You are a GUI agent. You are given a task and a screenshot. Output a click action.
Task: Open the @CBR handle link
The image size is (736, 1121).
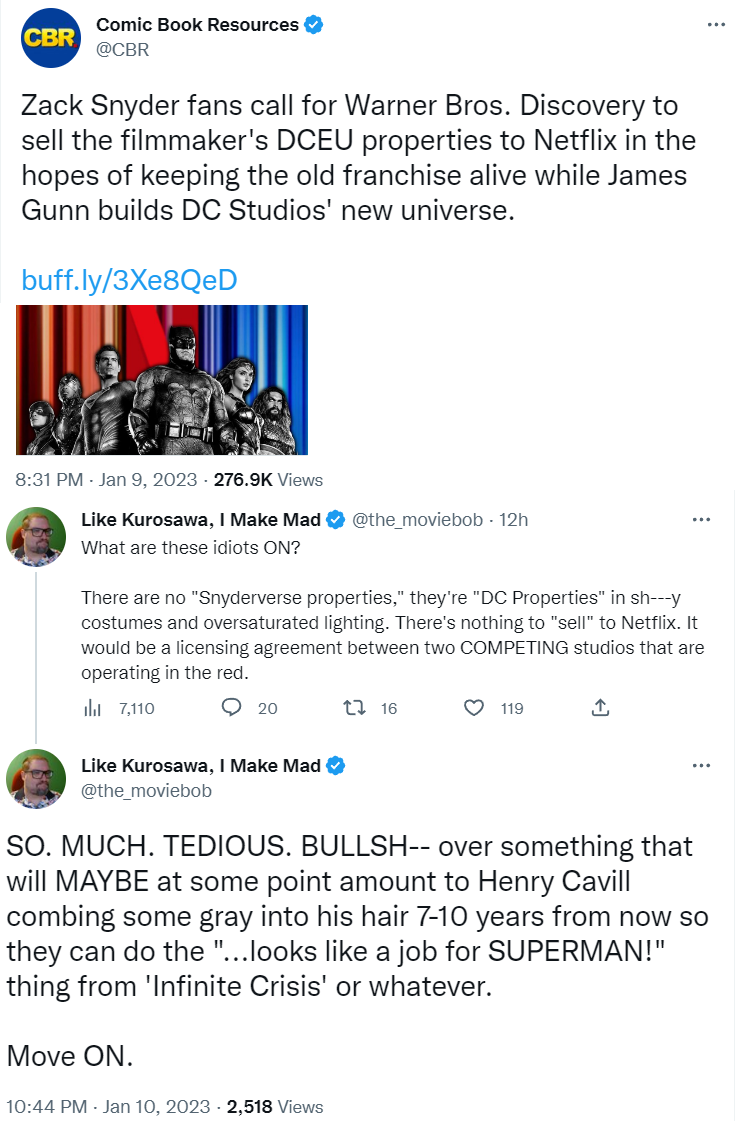[x=122, y=49]
